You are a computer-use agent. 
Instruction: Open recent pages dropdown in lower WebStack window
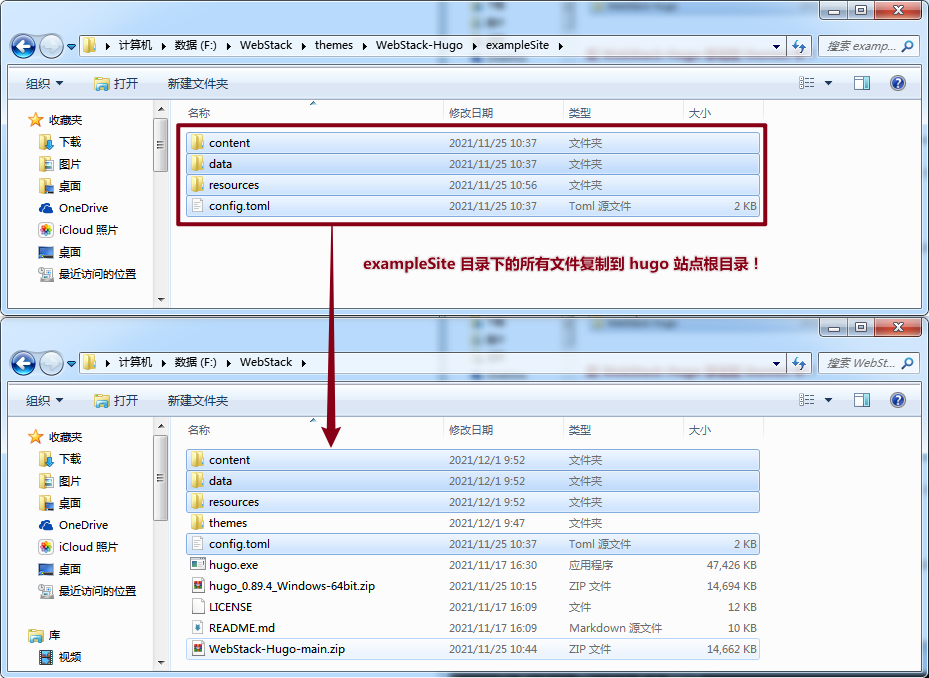point(71,363)
